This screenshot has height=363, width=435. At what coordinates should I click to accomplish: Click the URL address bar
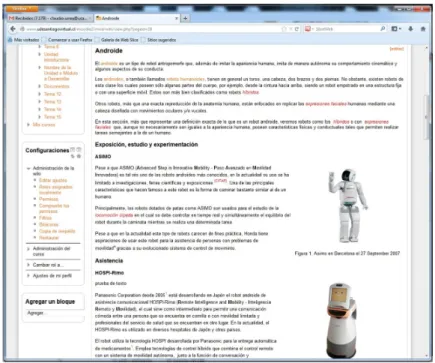150,29
